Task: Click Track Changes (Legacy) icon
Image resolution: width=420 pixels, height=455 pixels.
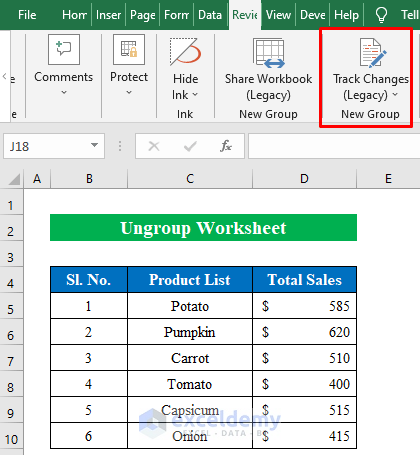Action: point(373,53)
